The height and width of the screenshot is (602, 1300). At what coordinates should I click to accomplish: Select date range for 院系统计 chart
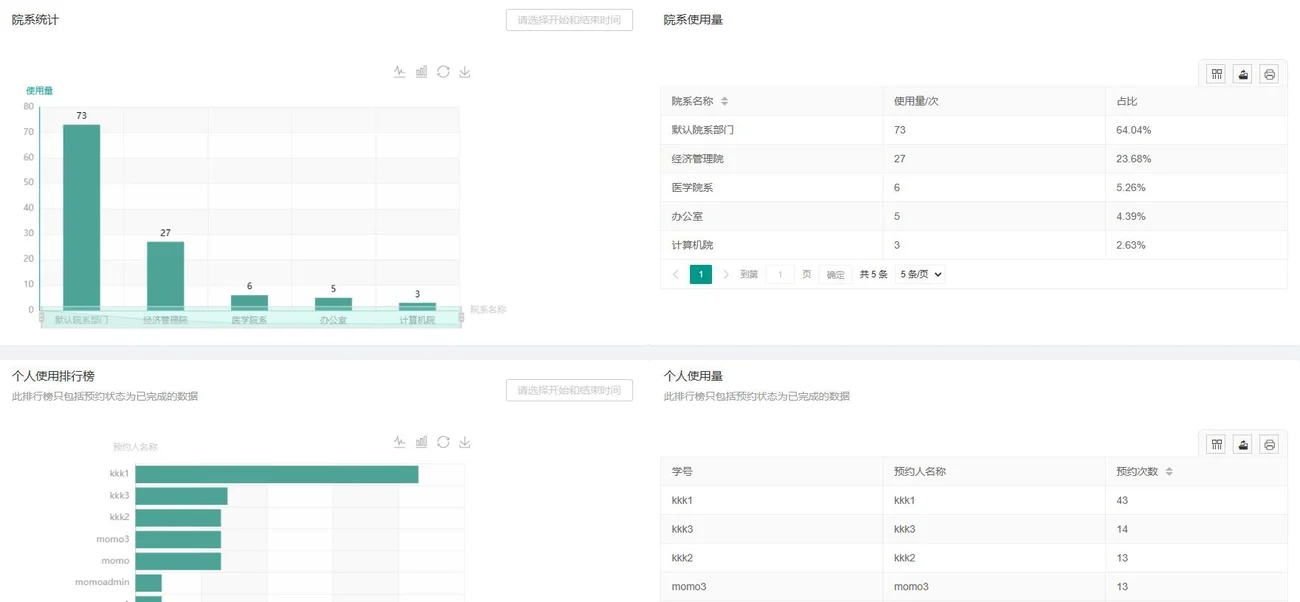coord(569,20)
